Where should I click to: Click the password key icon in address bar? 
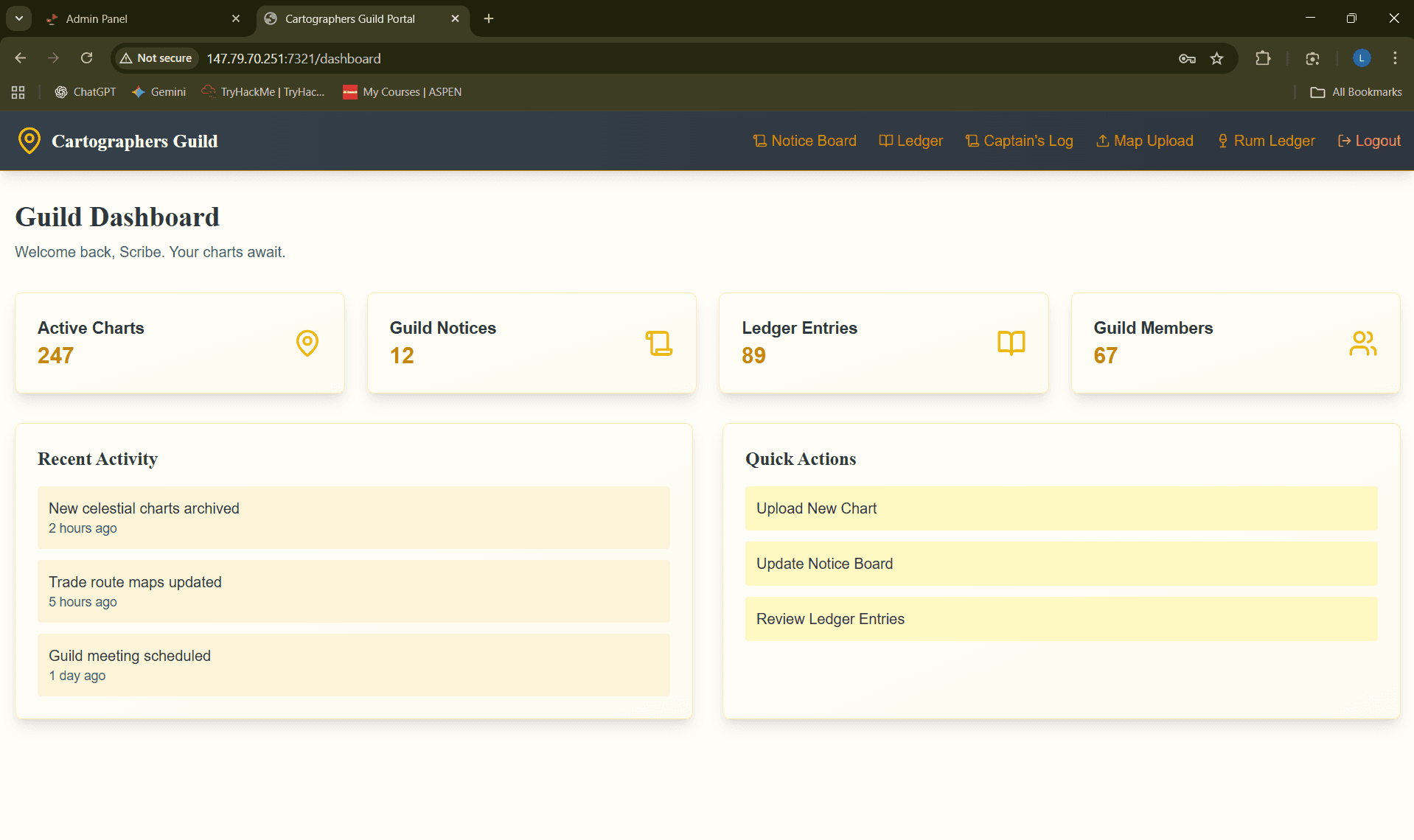click(1187, 58)
